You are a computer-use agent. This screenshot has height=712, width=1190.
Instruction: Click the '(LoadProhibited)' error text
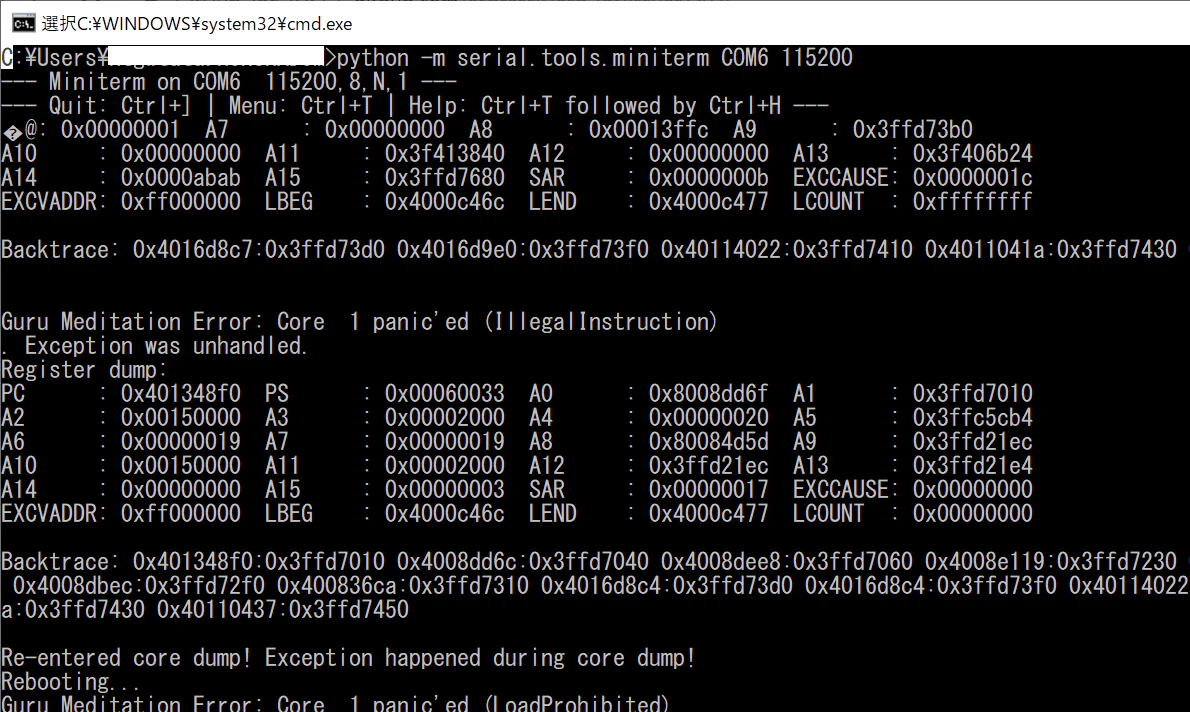pos(577,704)
